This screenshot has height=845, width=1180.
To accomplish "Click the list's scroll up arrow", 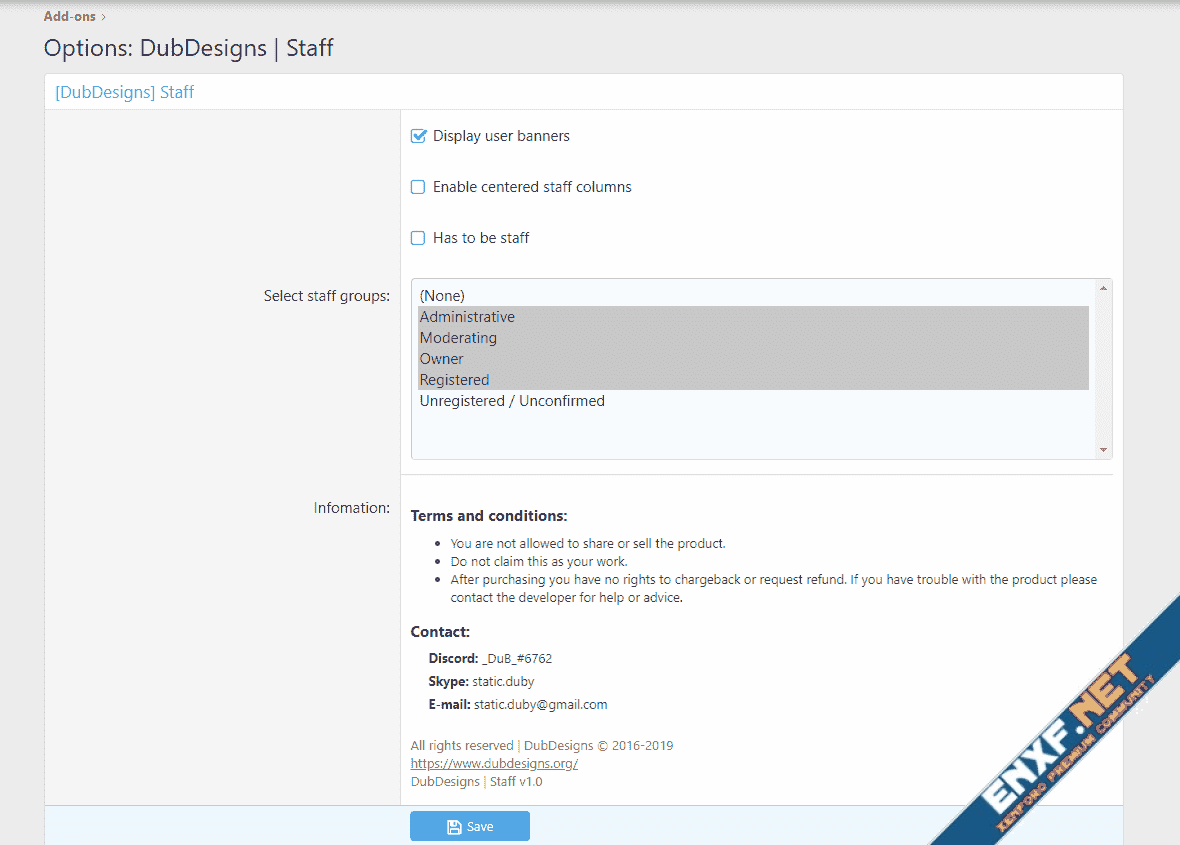I will (1103, 288).
